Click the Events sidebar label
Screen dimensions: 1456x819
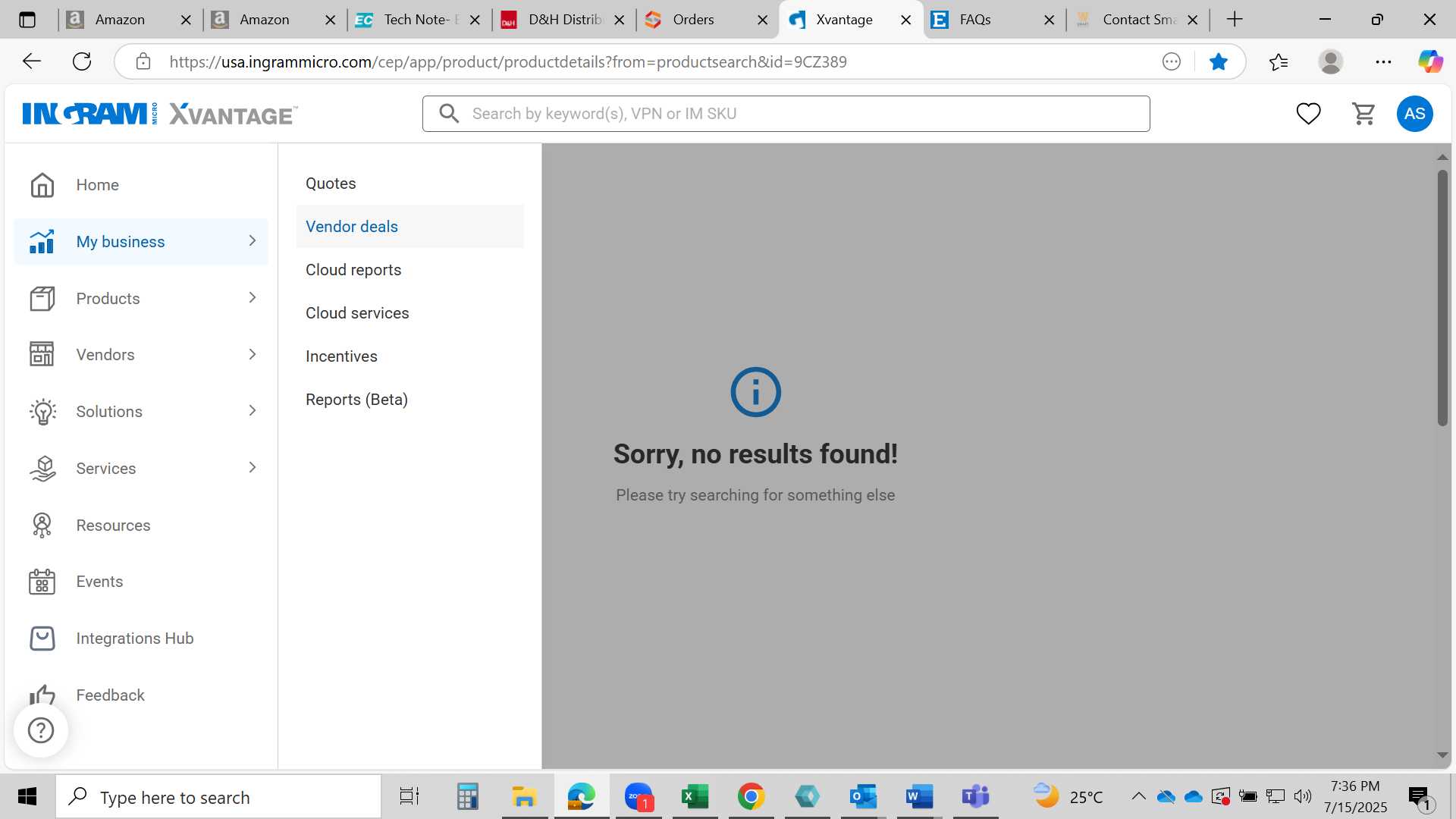coord(99,582)
